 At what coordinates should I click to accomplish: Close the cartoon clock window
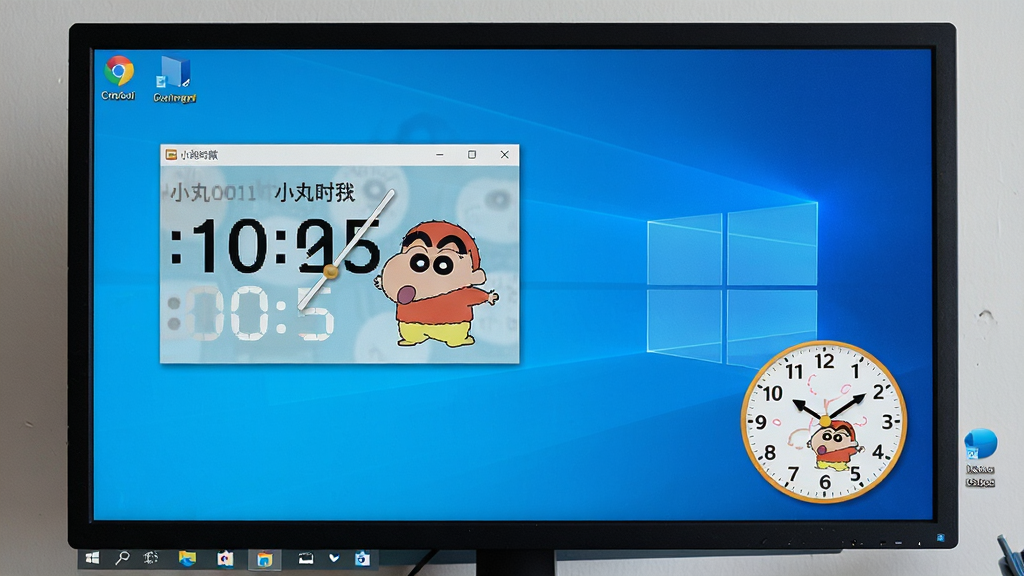(x=504, y=155)
